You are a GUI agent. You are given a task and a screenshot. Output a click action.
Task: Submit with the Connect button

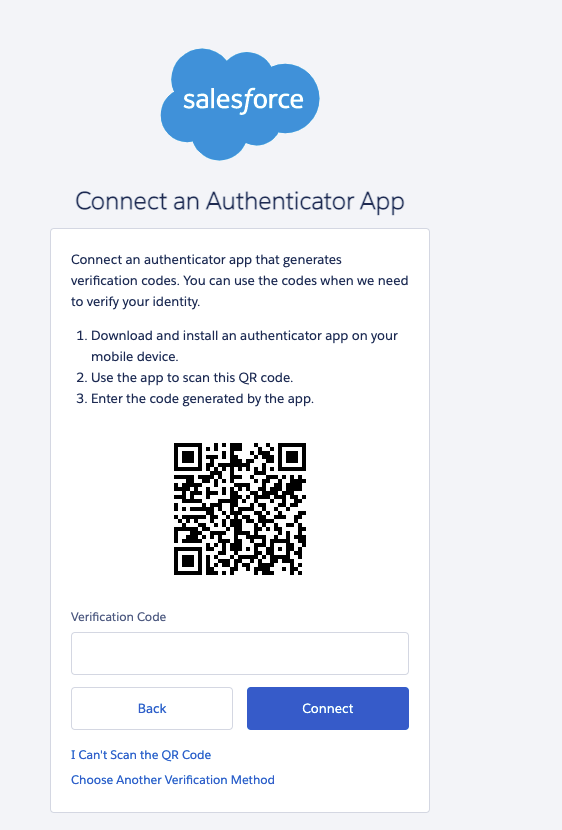pyautogui.click(x=328, y=708)
